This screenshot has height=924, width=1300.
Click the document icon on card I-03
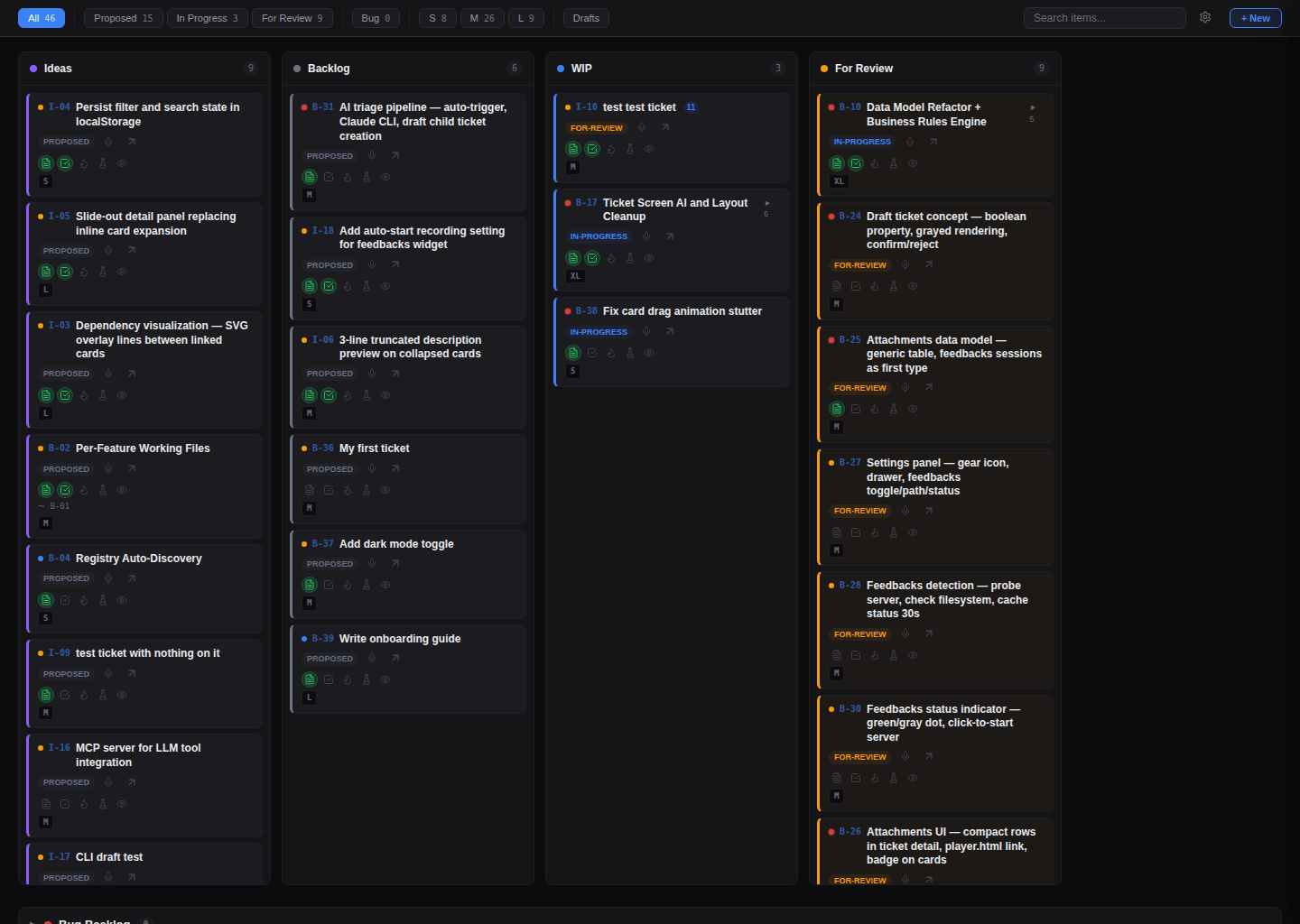click(46, 395)
